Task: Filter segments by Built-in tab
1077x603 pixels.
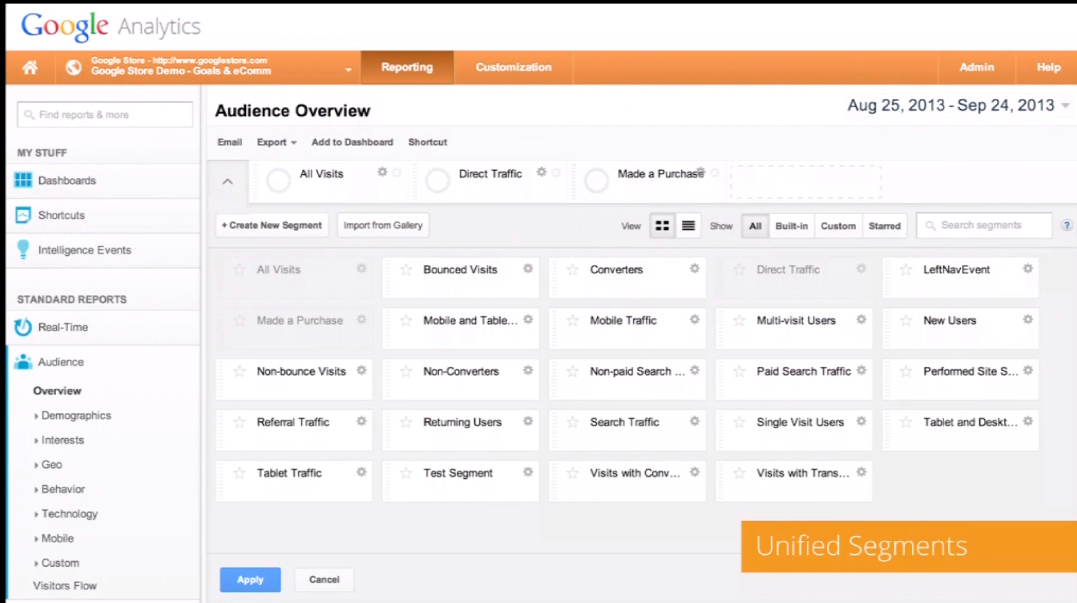Action: point(791,226)
